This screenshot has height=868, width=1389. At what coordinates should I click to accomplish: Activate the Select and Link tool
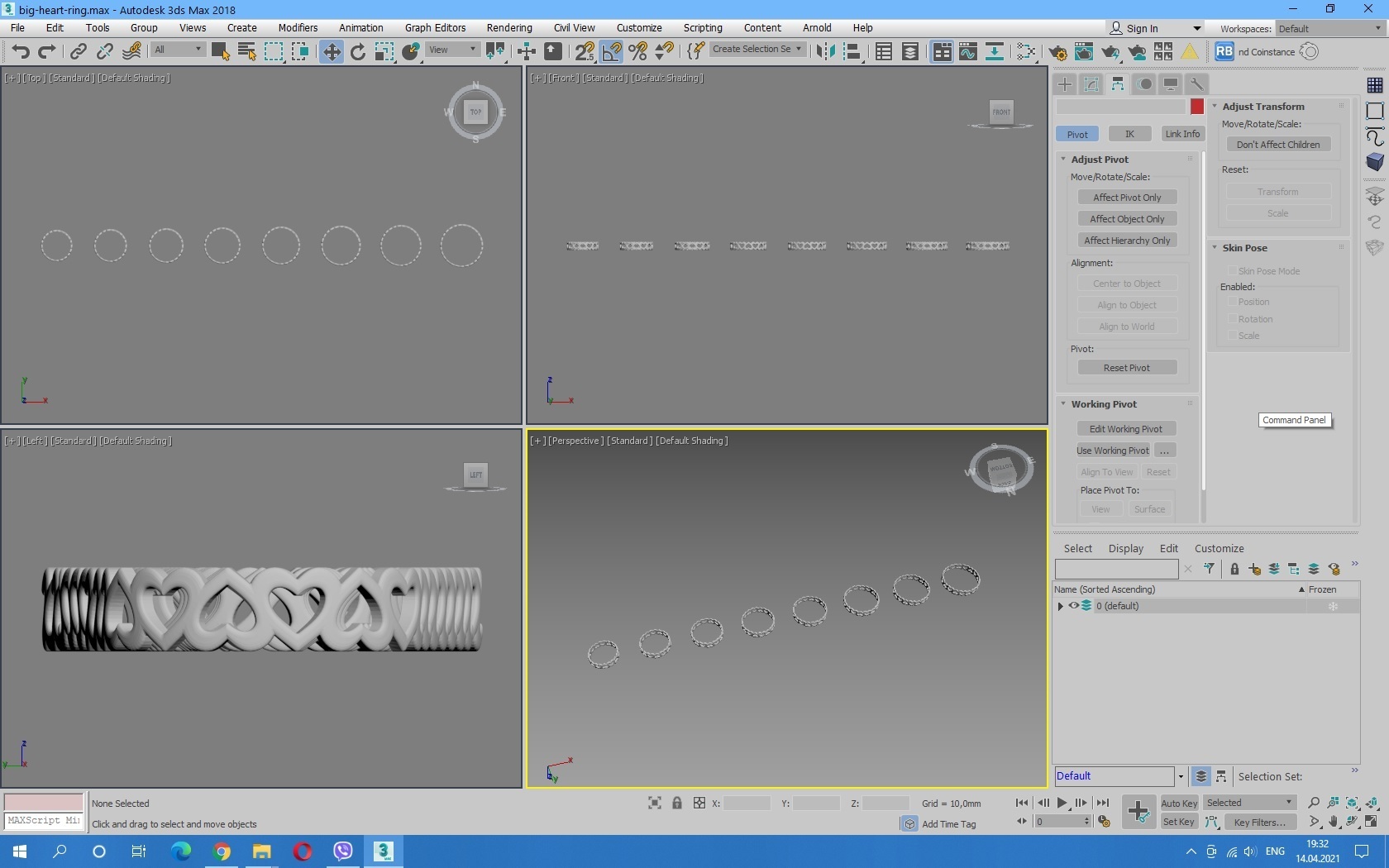[78, 52]
